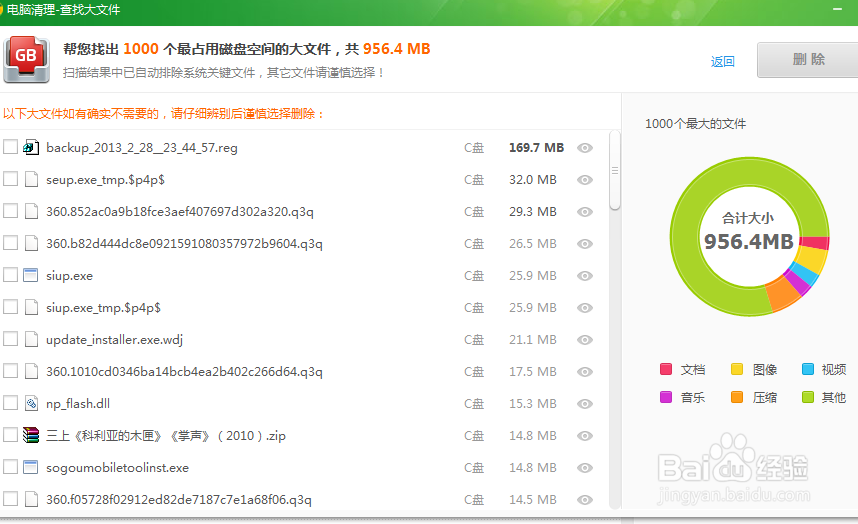Click the file icon of seup.exe_tmp.$p4p$
Screen dimensions: 858x524
(31, 179)
